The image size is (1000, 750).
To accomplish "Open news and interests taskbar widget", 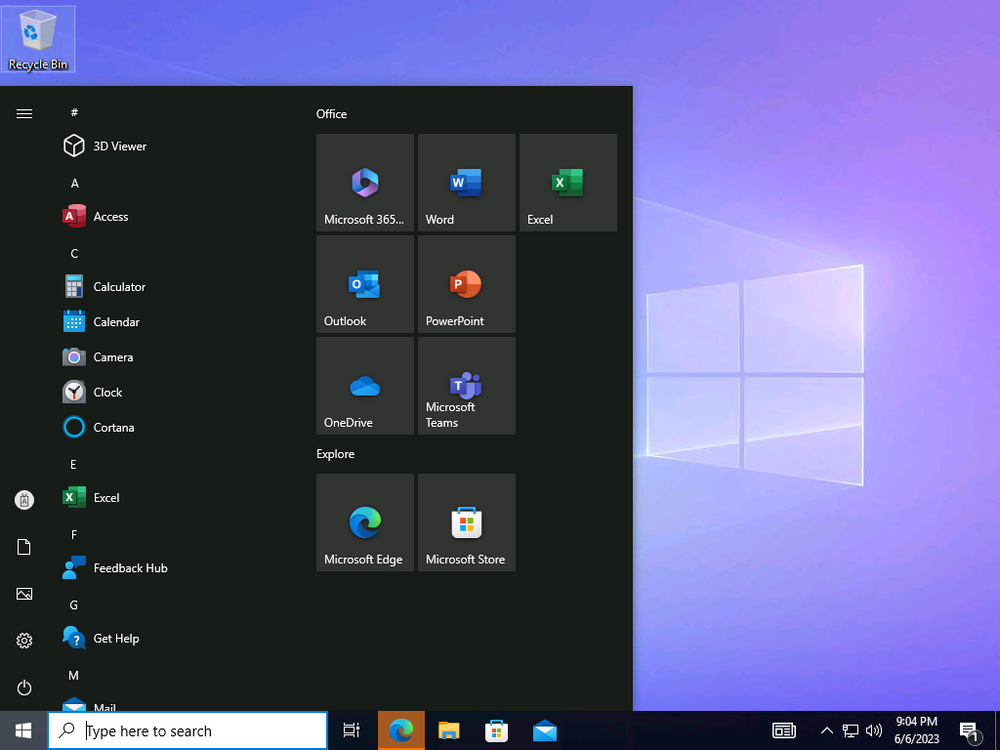I will 784,731.
